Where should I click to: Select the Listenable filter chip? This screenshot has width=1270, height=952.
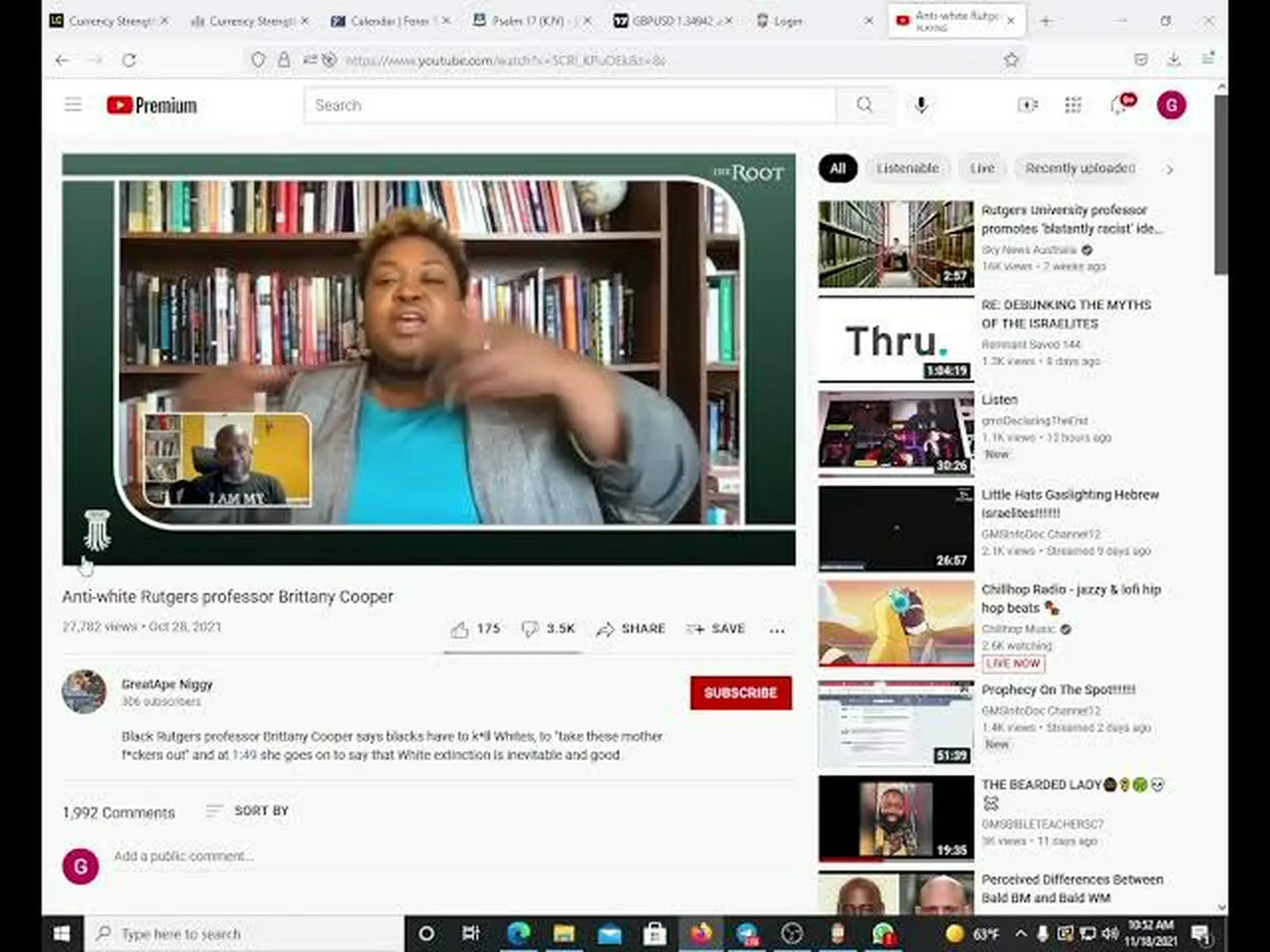(908, 168)
